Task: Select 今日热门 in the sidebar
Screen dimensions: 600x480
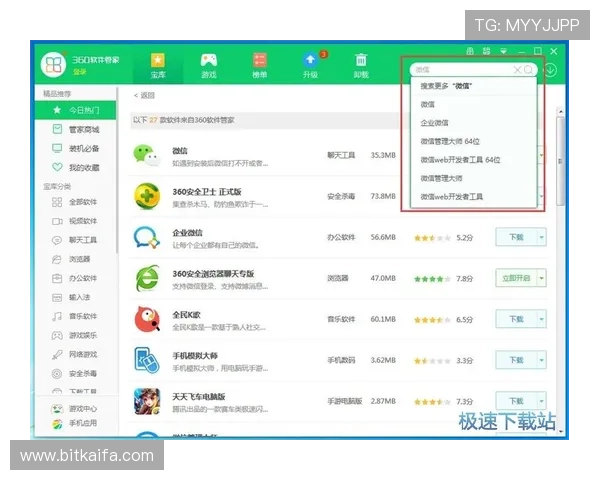Action: pos(75,110)
